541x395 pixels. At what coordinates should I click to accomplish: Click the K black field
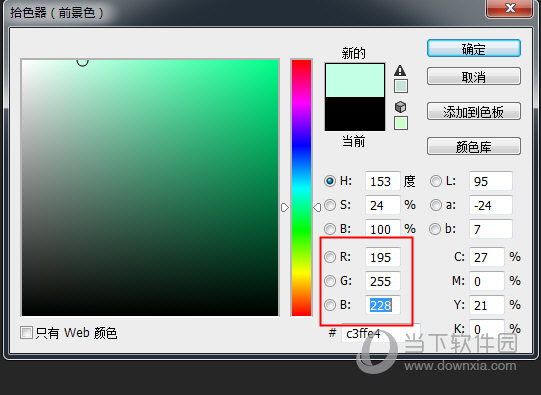pyautogui.click(x=487, y=328)
